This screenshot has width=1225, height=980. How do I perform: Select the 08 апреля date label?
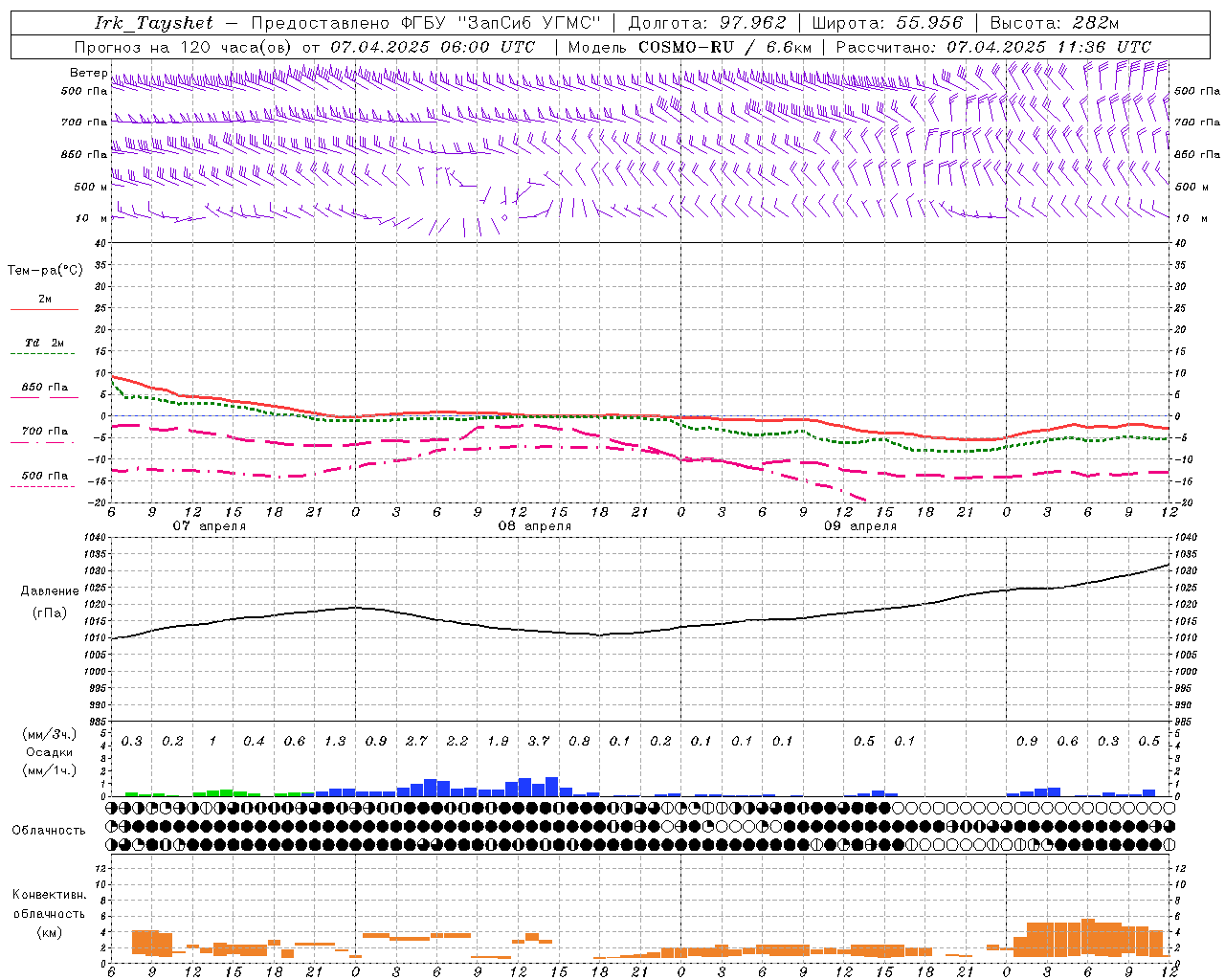pyautogui.click(x=534, y=526)
